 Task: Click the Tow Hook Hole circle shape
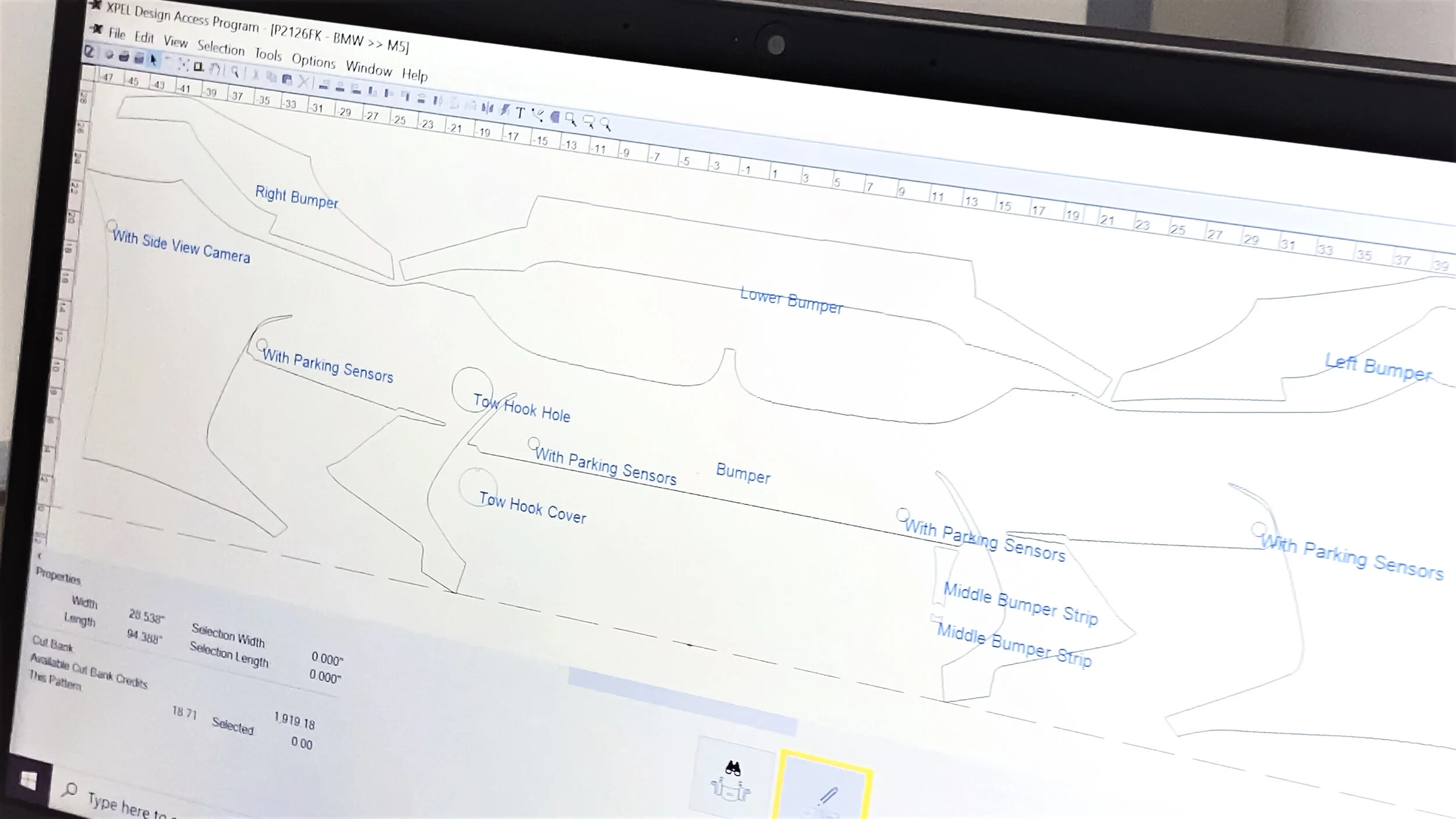472,389
